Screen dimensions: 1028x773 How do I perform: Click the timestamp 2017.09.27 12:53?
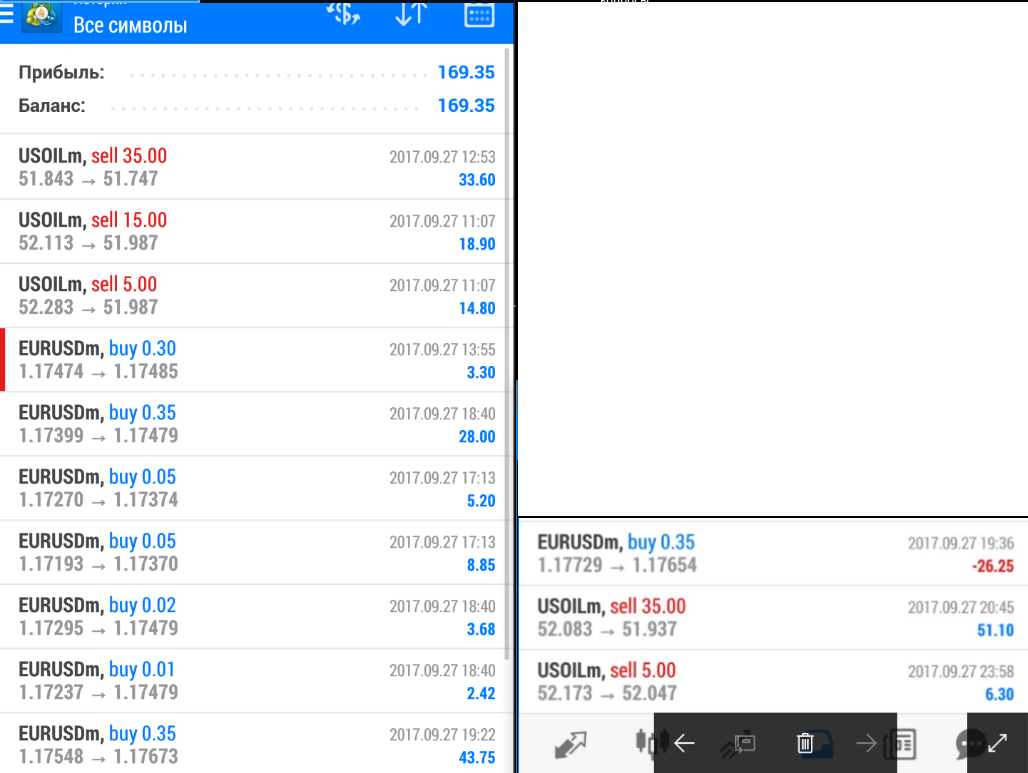tap(443, 157)
